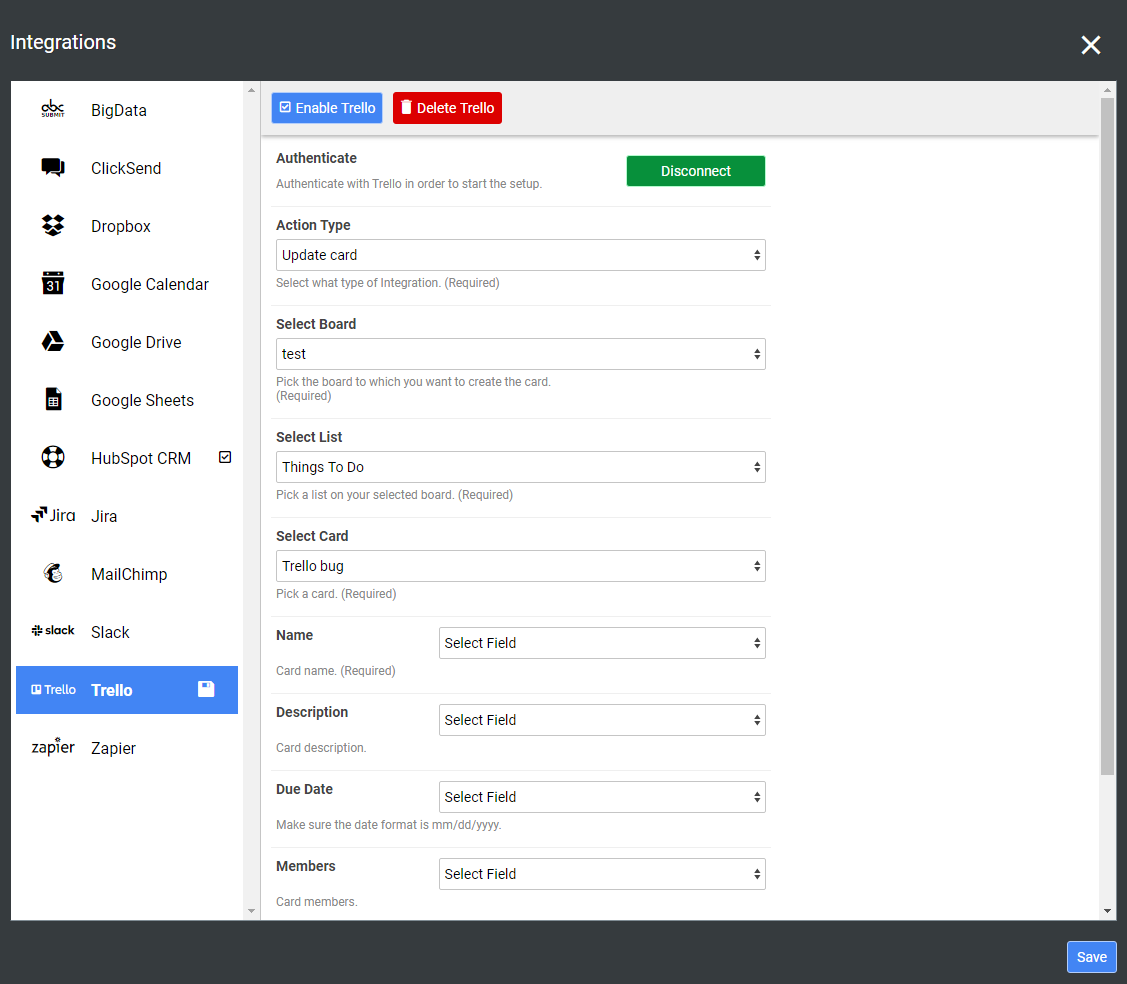This screenshot has width=1127, height=984.
Task: Click the Slack logo icon
Action: point(52,631)
